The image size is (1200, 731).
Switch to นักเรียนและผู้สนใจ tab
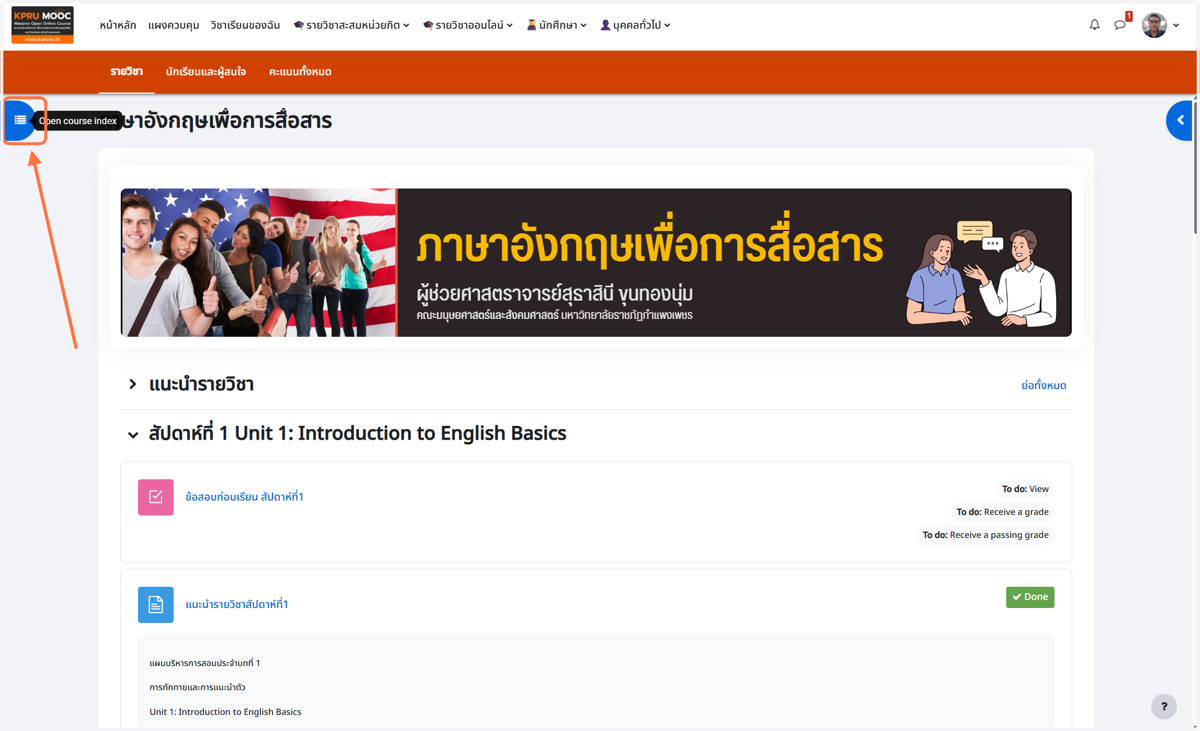click(x=206, y=72)
